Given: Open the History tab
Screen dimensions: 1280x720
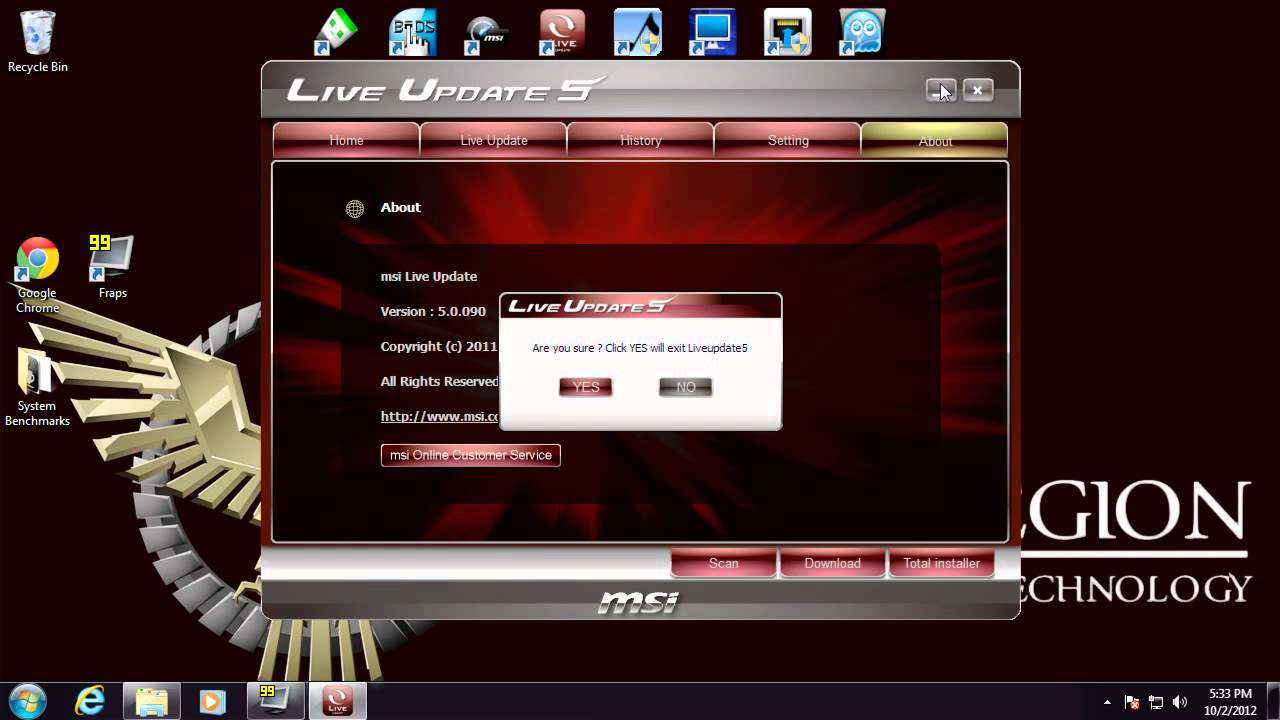Looking at the screenshot, I should [x=641, y=140].
